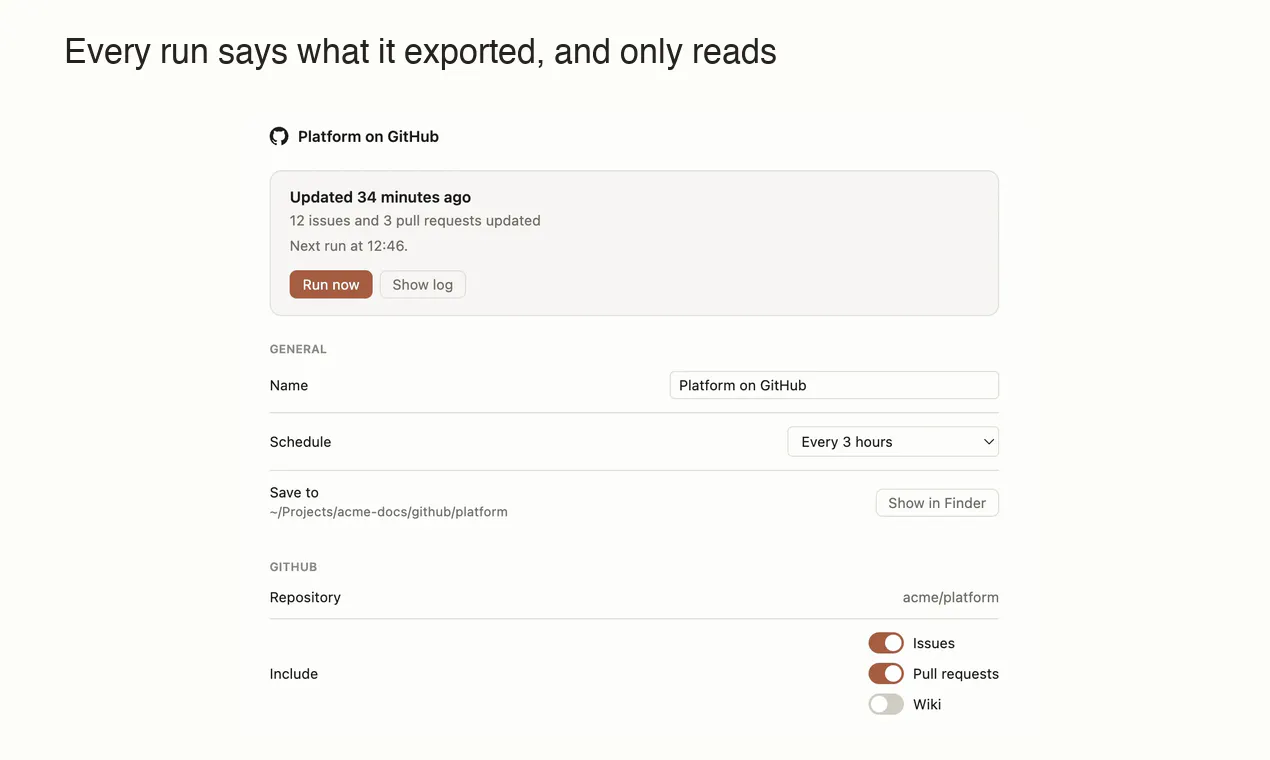Enable the Wiki toggle switch
Screen dimensions: 1270x760
[886, 704]
